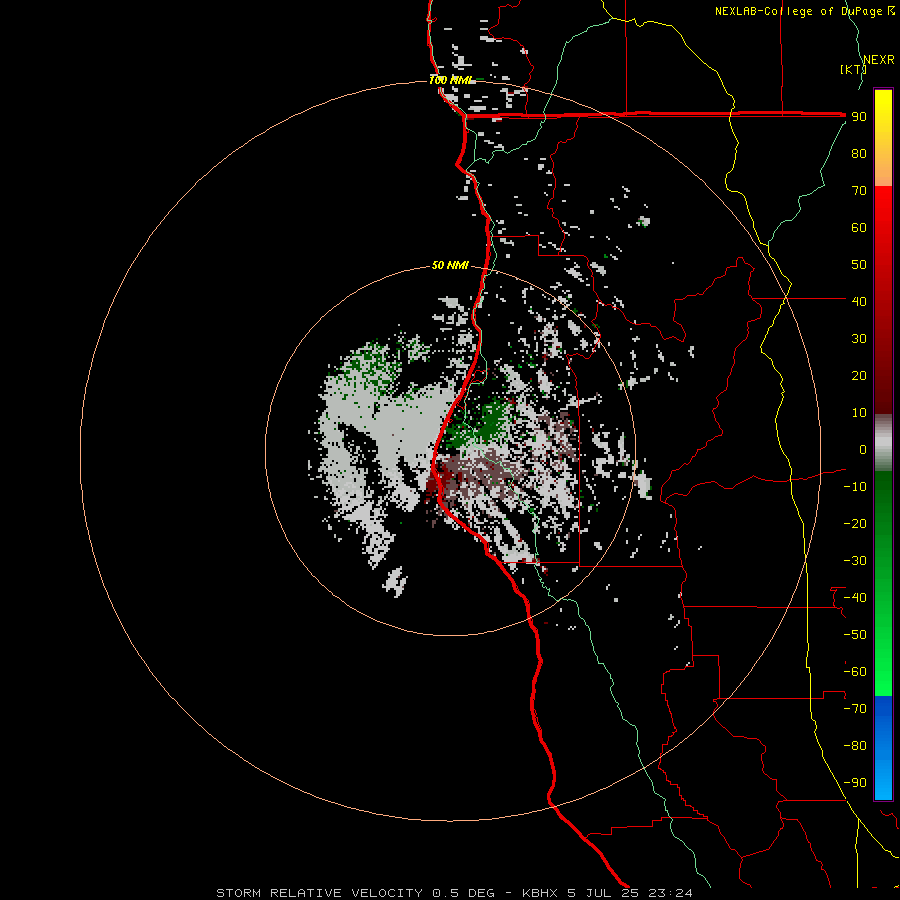The height and width of the screenshot is (900, 900).
Task: Click the 30 value on the velocity scale
Action: click(859, 339)
